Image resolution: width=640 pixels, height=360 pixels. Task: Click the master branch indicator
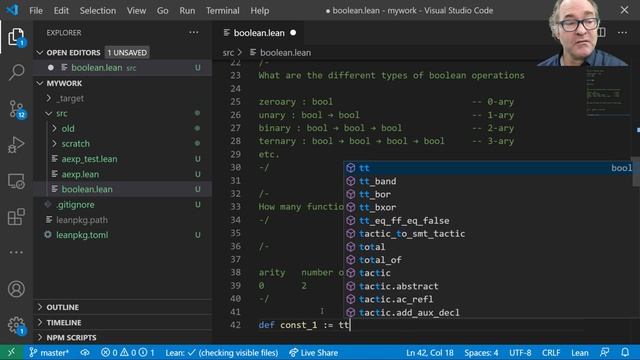tap(49, 353)
